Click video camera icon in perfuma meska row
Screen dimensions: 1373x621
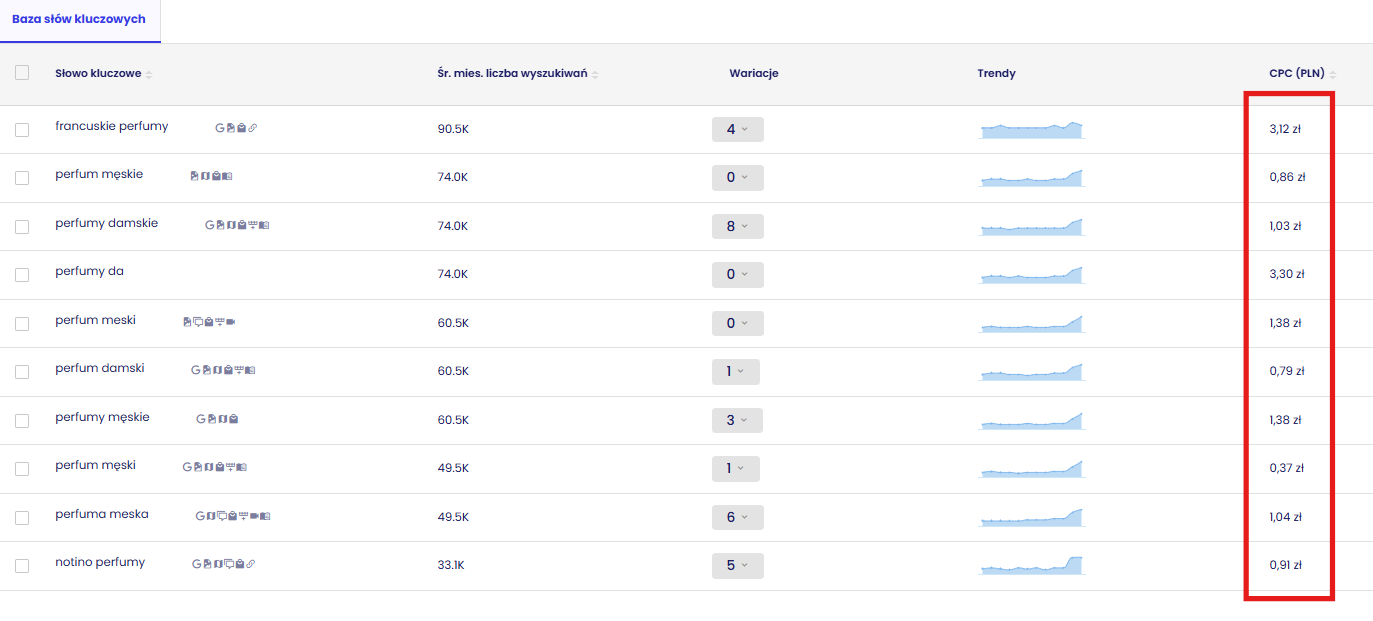[254, 516]
